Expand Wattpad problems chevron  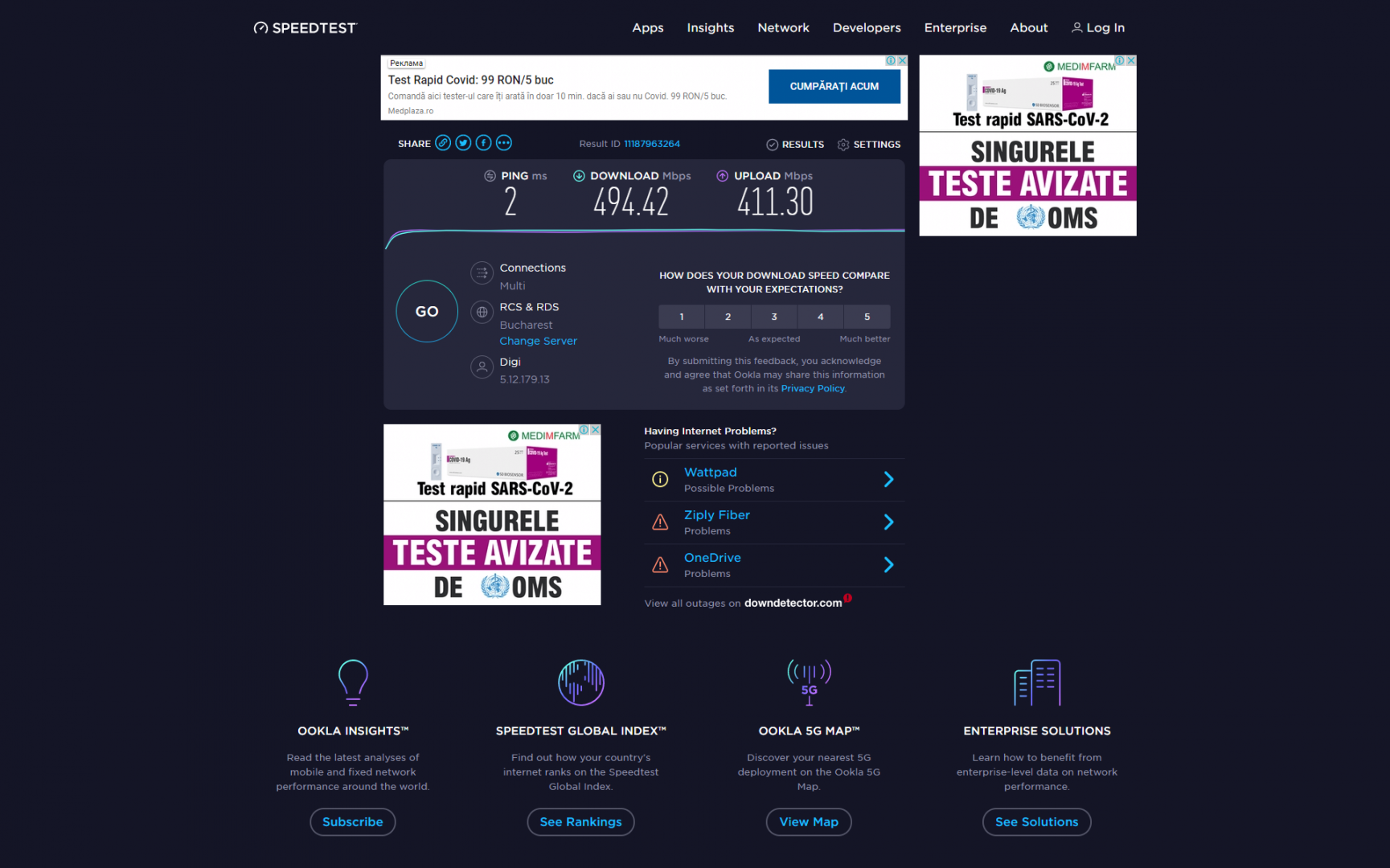888,480
